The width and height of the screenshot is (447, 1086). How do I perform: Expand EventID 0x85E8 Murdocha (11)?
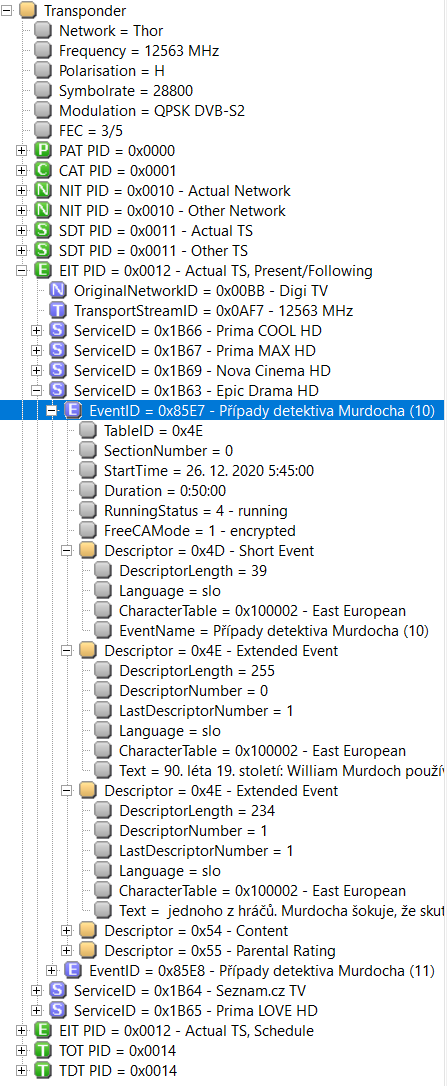coord(52,971)
